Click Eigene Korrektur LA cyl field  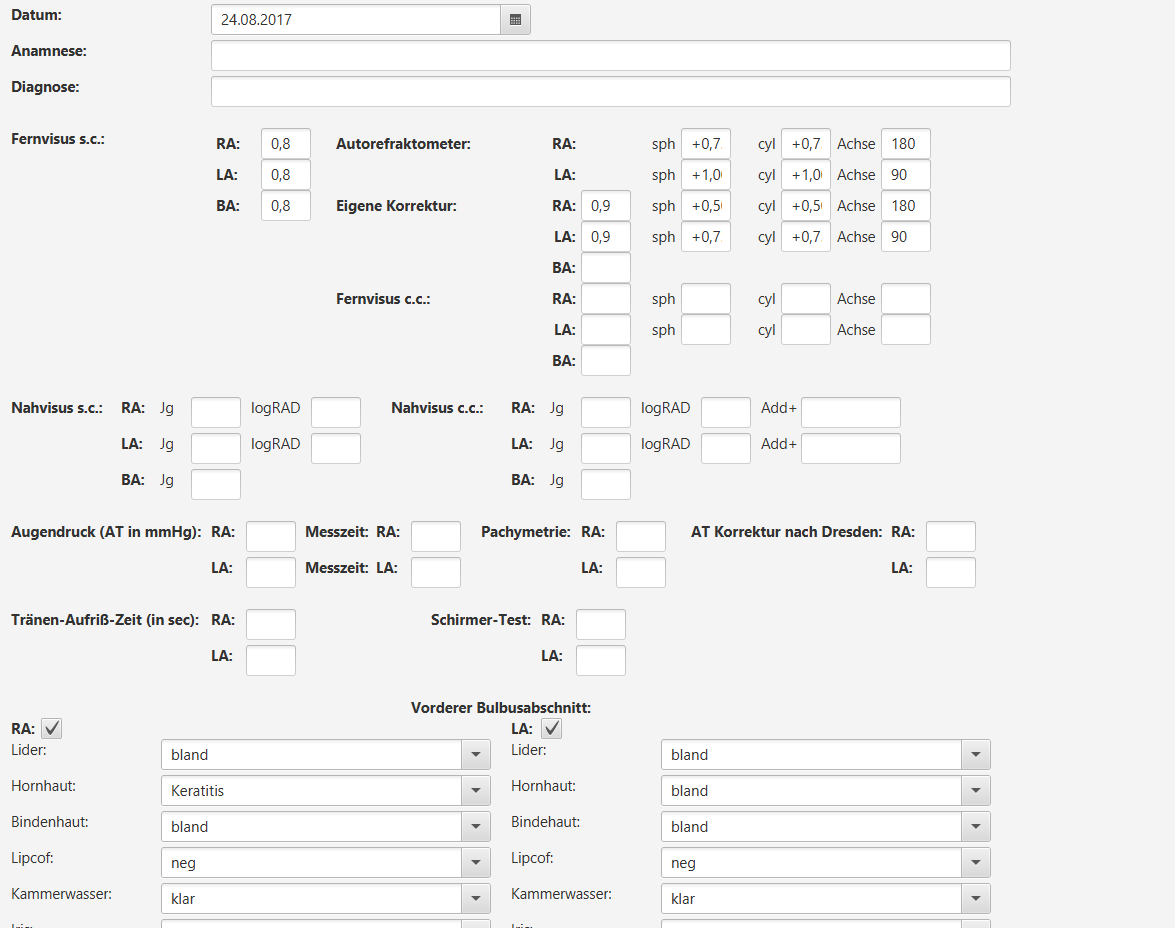click(x=806, y=237)
